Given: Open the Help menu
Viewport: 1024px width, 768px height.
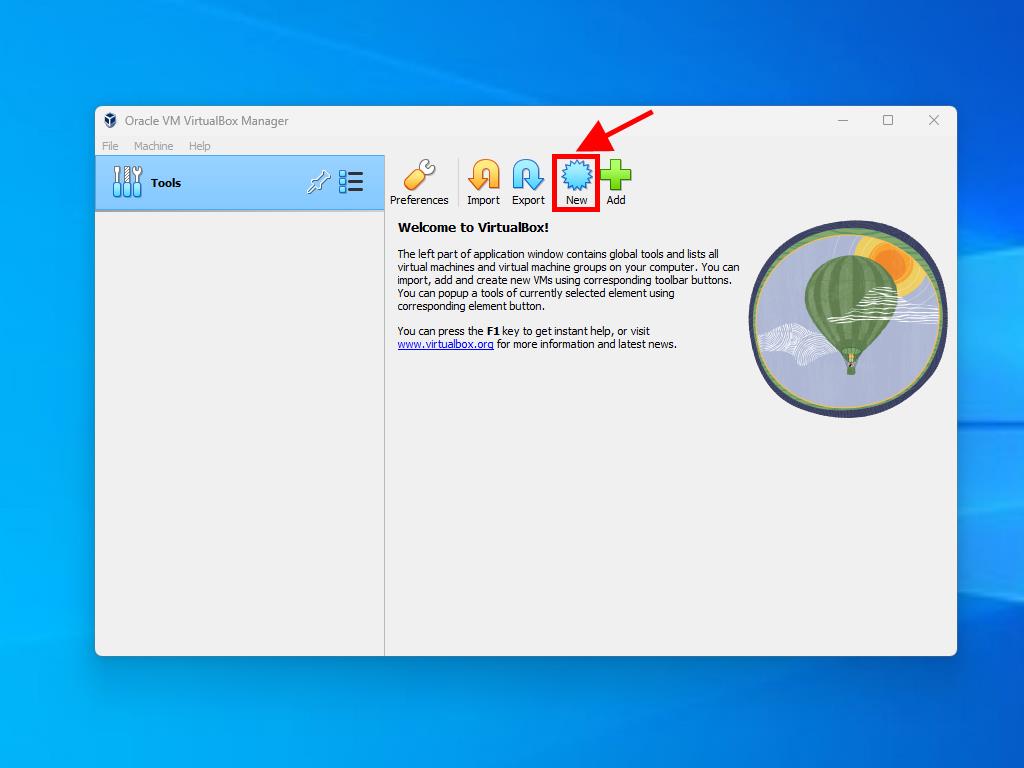Looking at the screenshot, I should (x=199, y=146).
